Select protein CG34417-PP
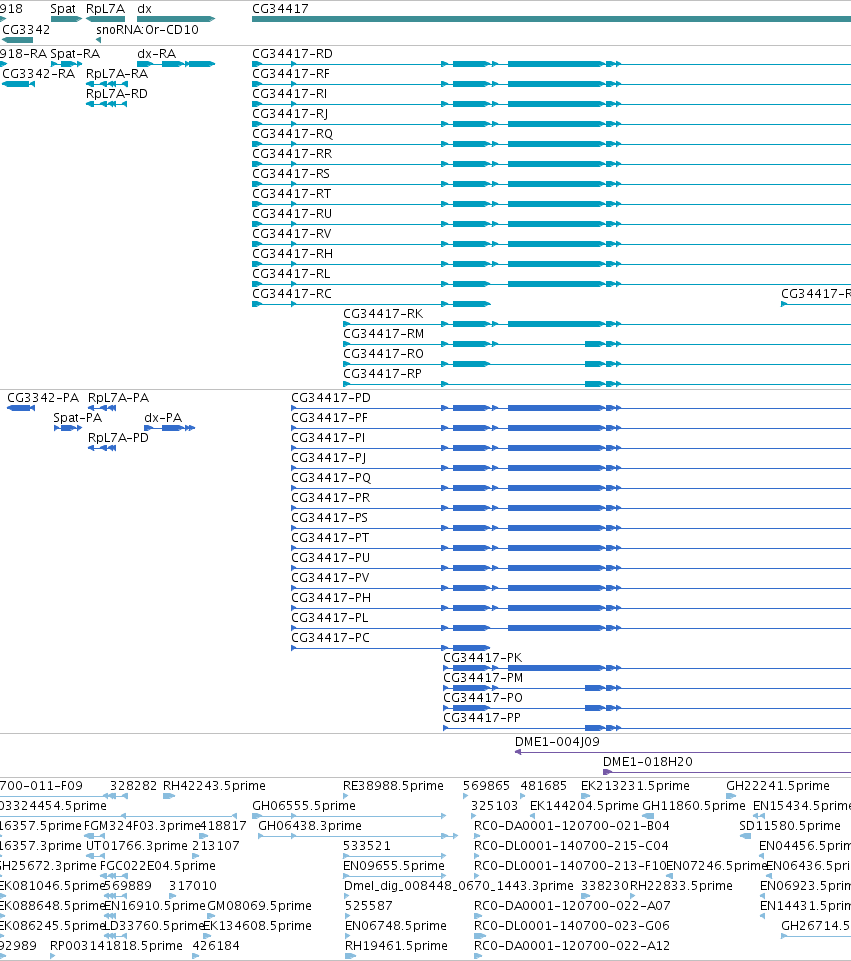The height and width of the screenshot is (961, 851). (x=482, y=718)
